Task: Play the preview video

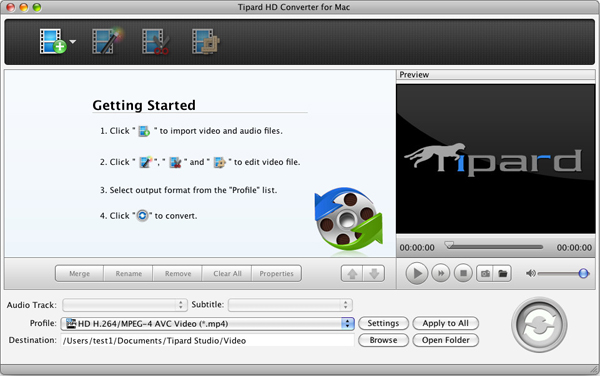Action: tap(417, 273)
